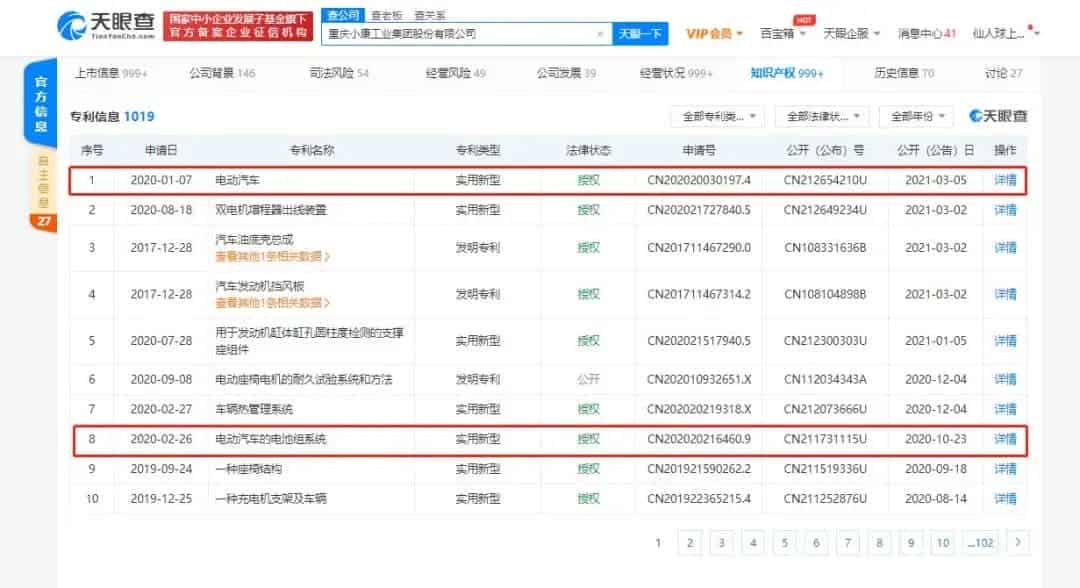
Task: Select the 历史信息 tab
Action: [x=904, y=73]
